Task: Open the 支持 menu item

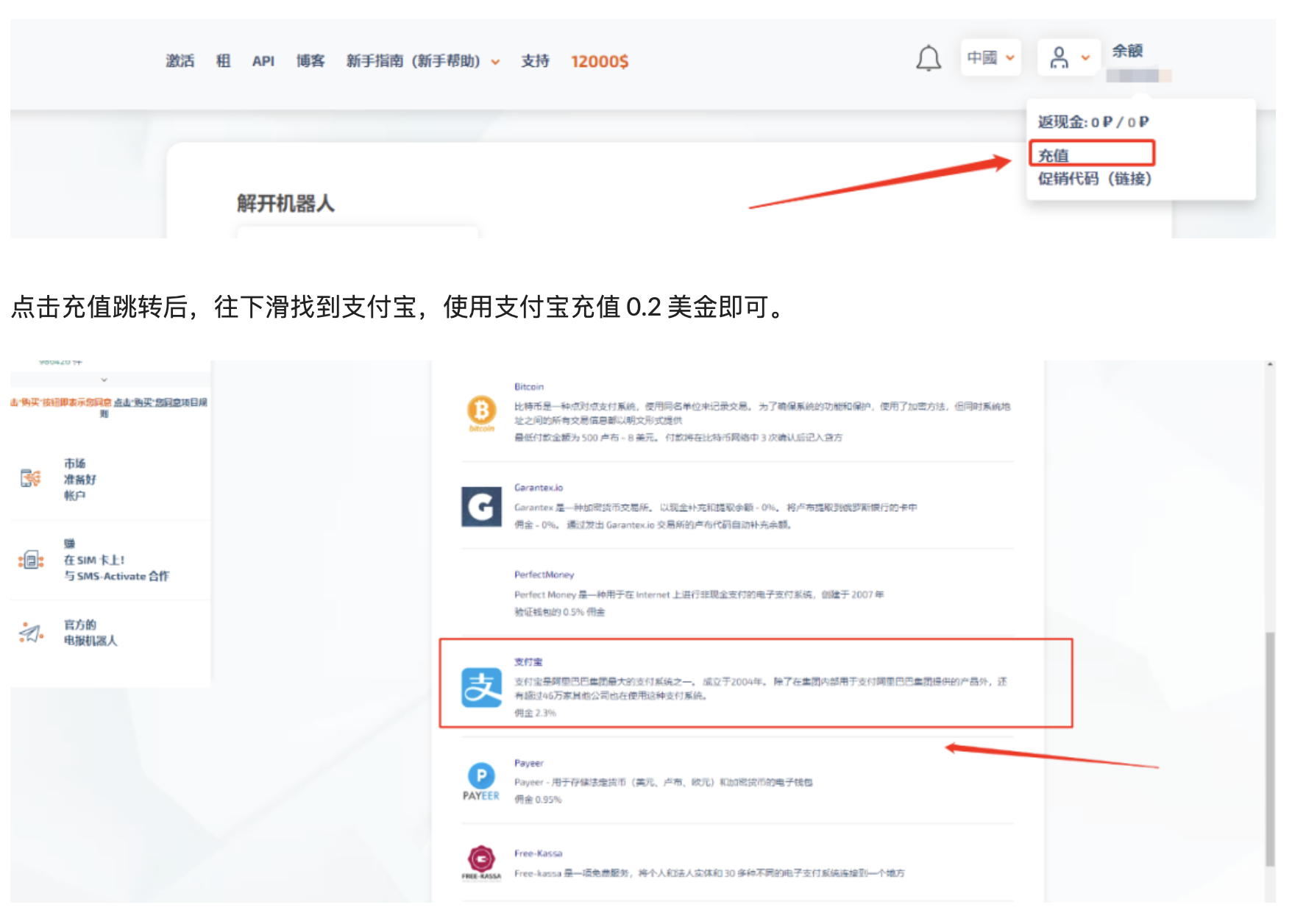Action: pos(535,61)
